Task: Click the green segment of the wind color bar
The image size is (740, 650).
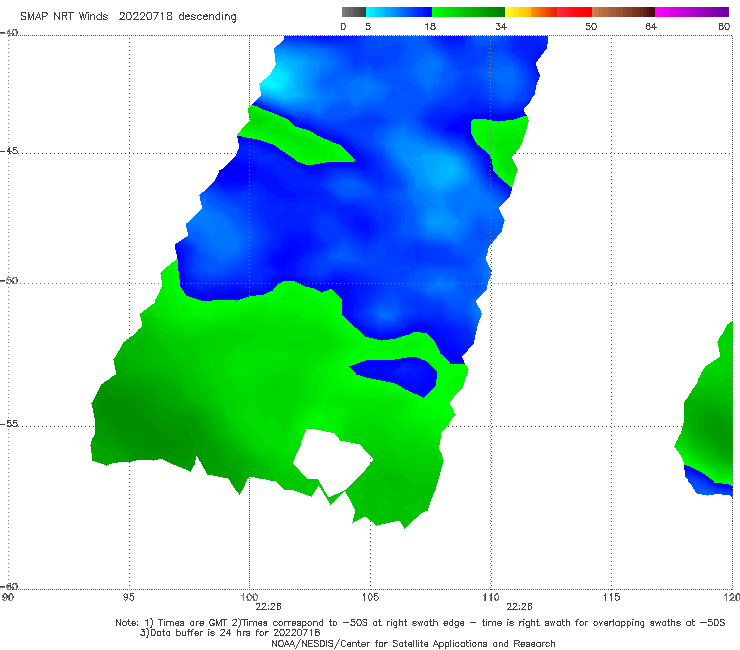Action: click(468, 12)
